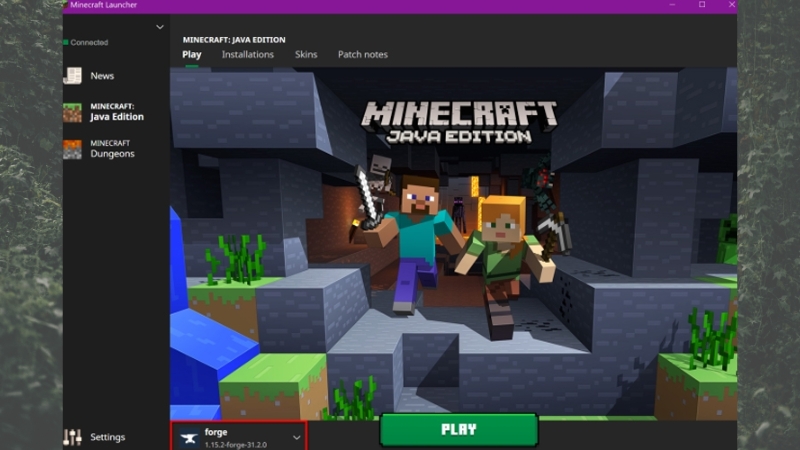The height and width of the screenshot is (450, 800).
Task: Click the Minecraft Java Edition hero artwork
Action: (x=452, y=240)
